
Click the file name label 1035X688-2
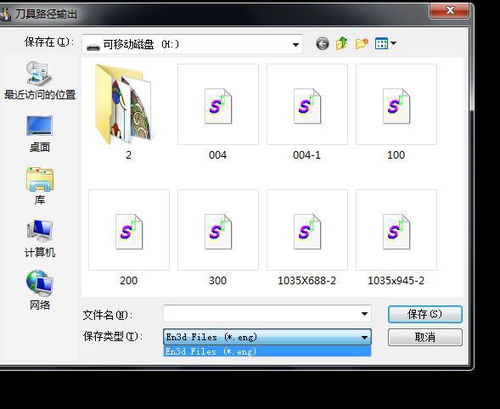pyautogui.click(x=307, y=281)
